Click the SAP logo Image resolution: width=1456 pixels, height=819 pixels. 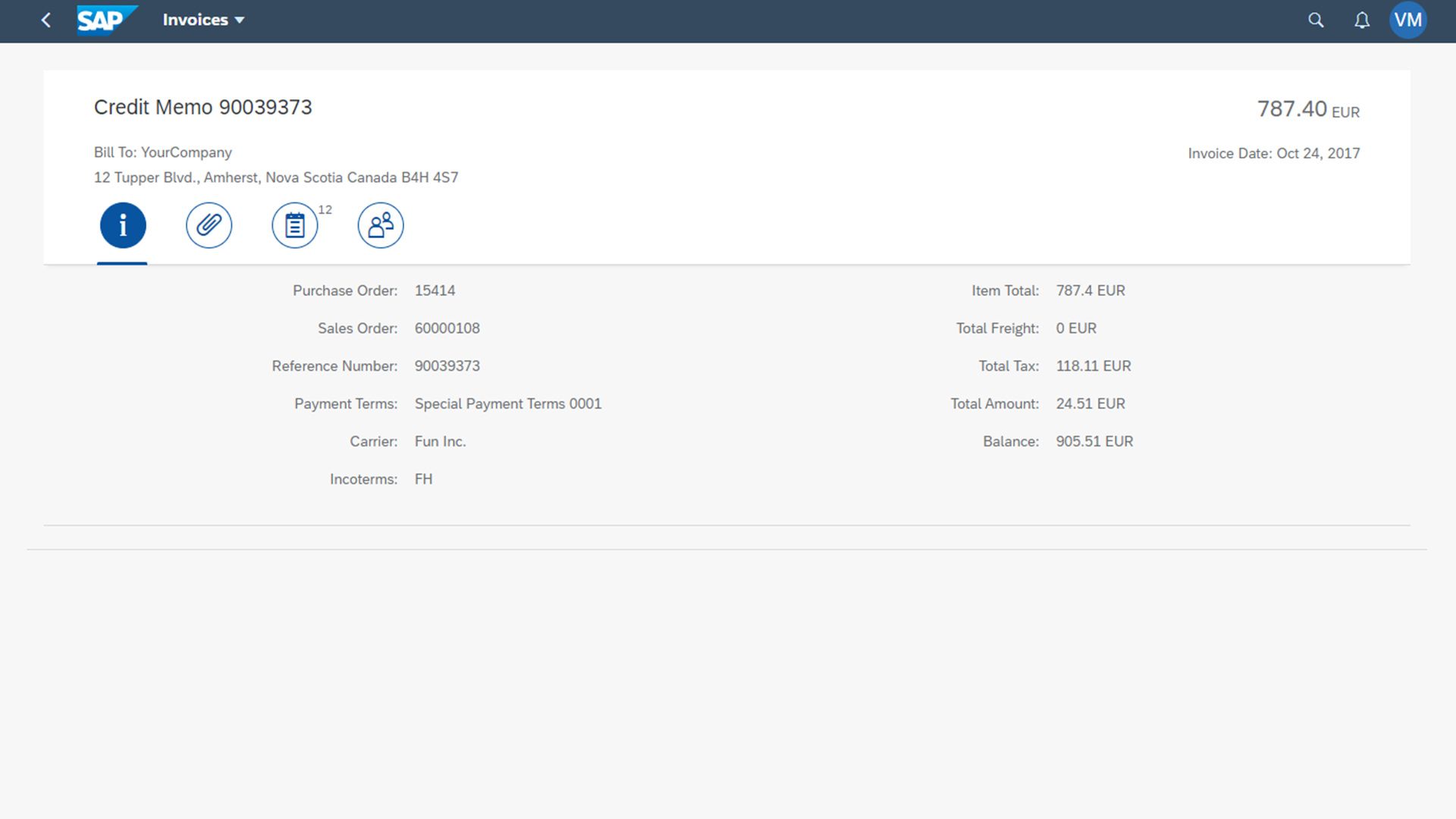106,20
